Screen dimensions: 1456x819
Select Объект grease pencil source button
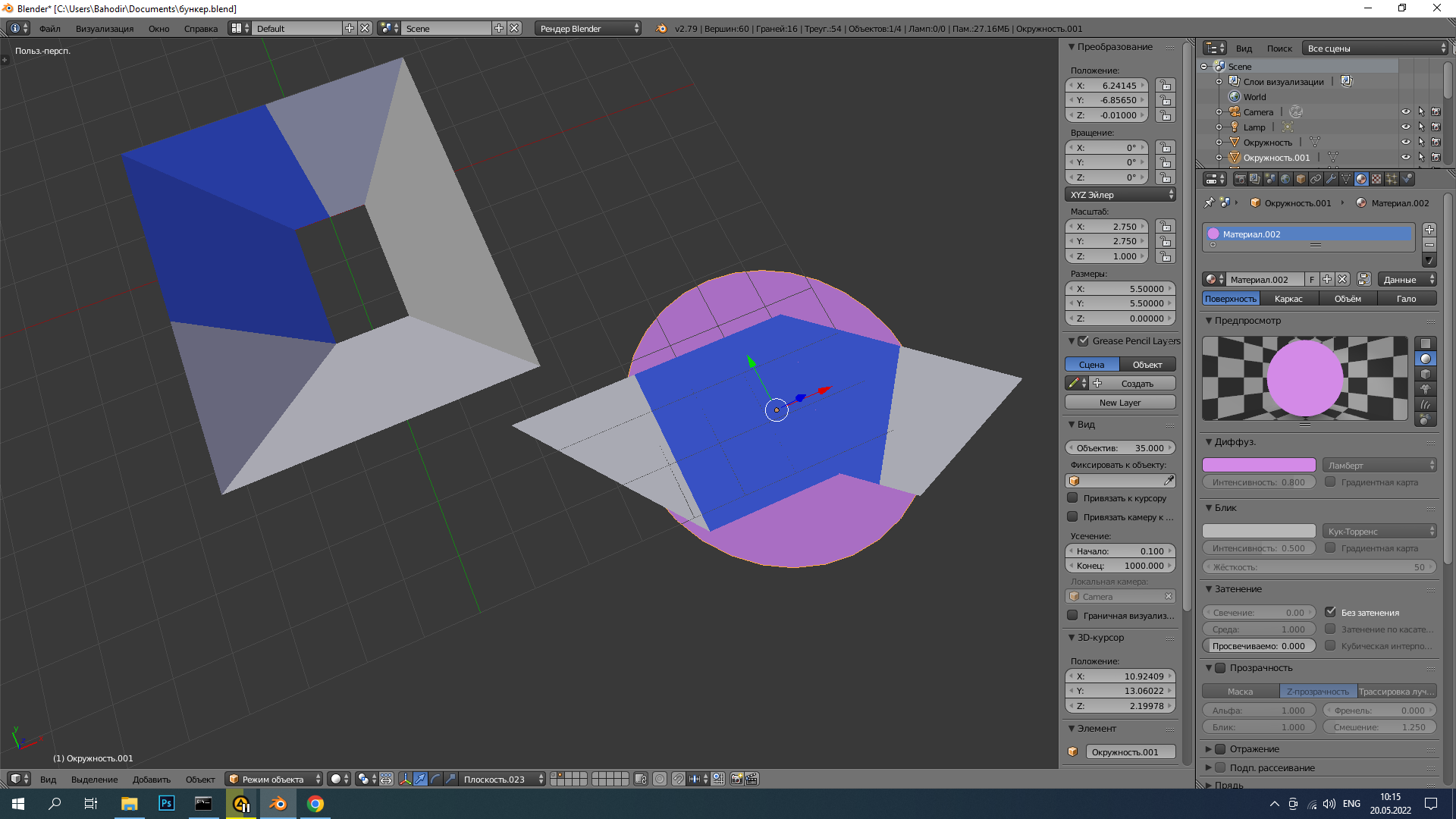click(x=1147, y=365)
